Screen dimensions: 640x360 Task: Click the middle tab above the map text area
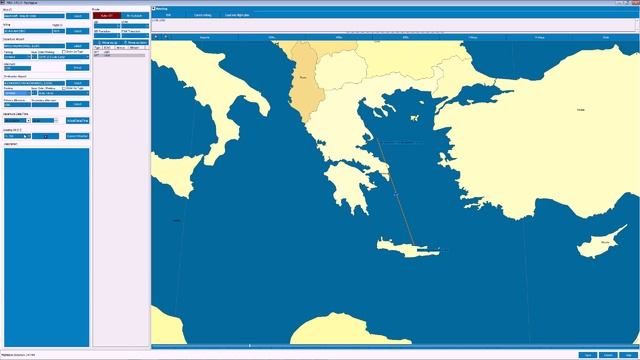(202, 15)
